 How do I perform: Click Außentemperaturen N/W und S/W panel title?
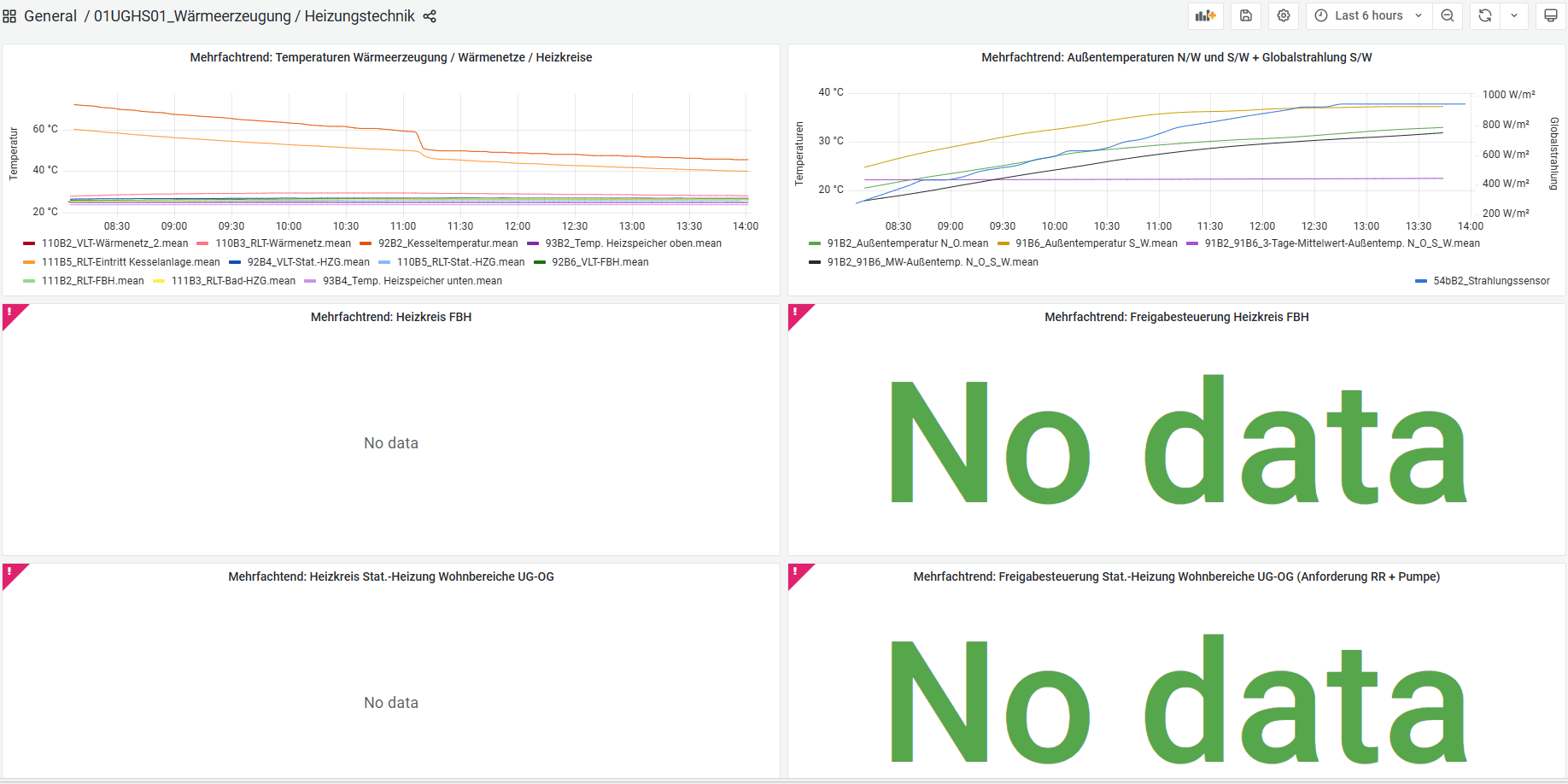(1176, 57)
